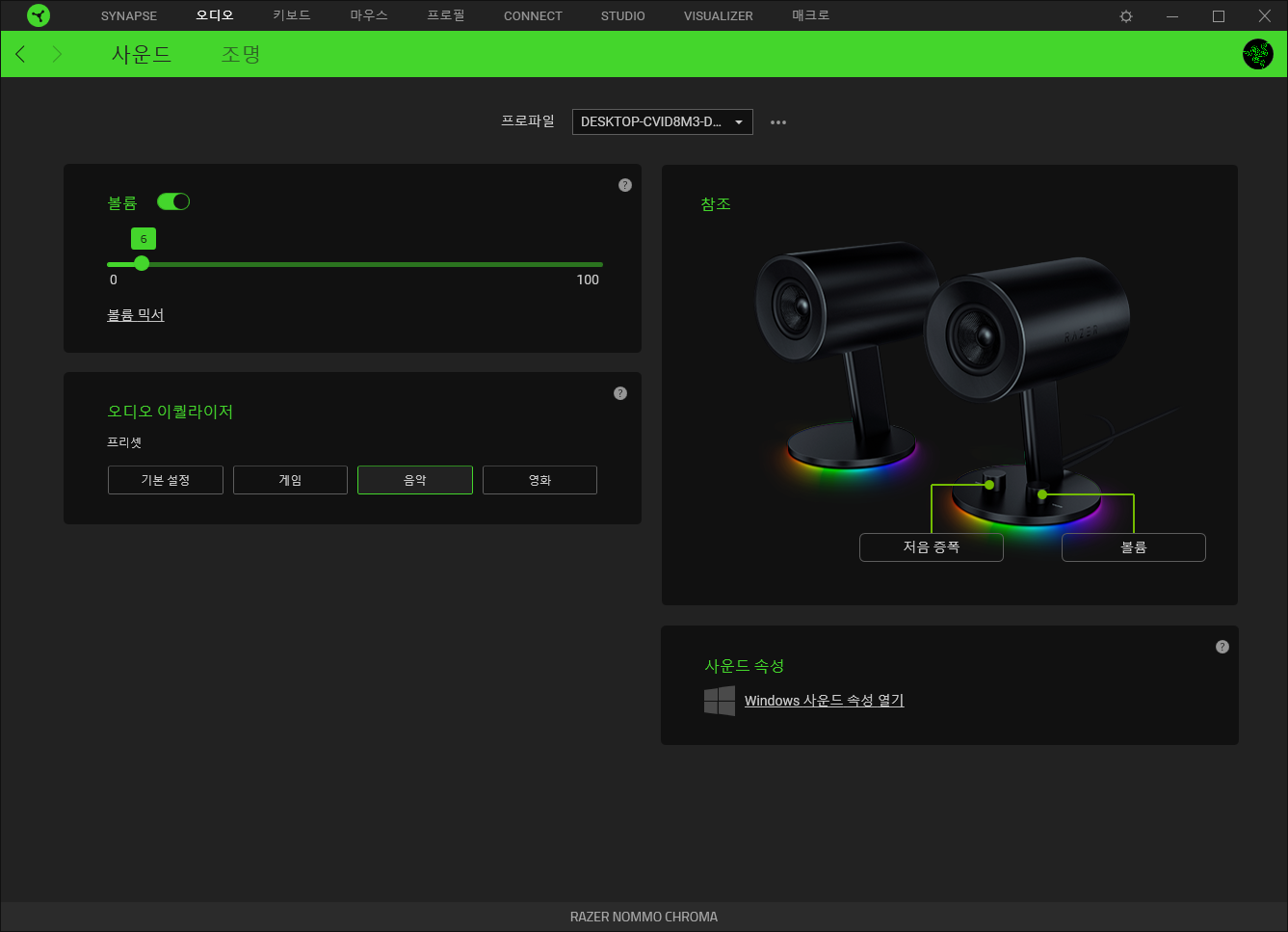This screenshot has height=932, width=1288.
Task: Click the 저음 증폭 reference label button
Action: (x=932, y=547)
